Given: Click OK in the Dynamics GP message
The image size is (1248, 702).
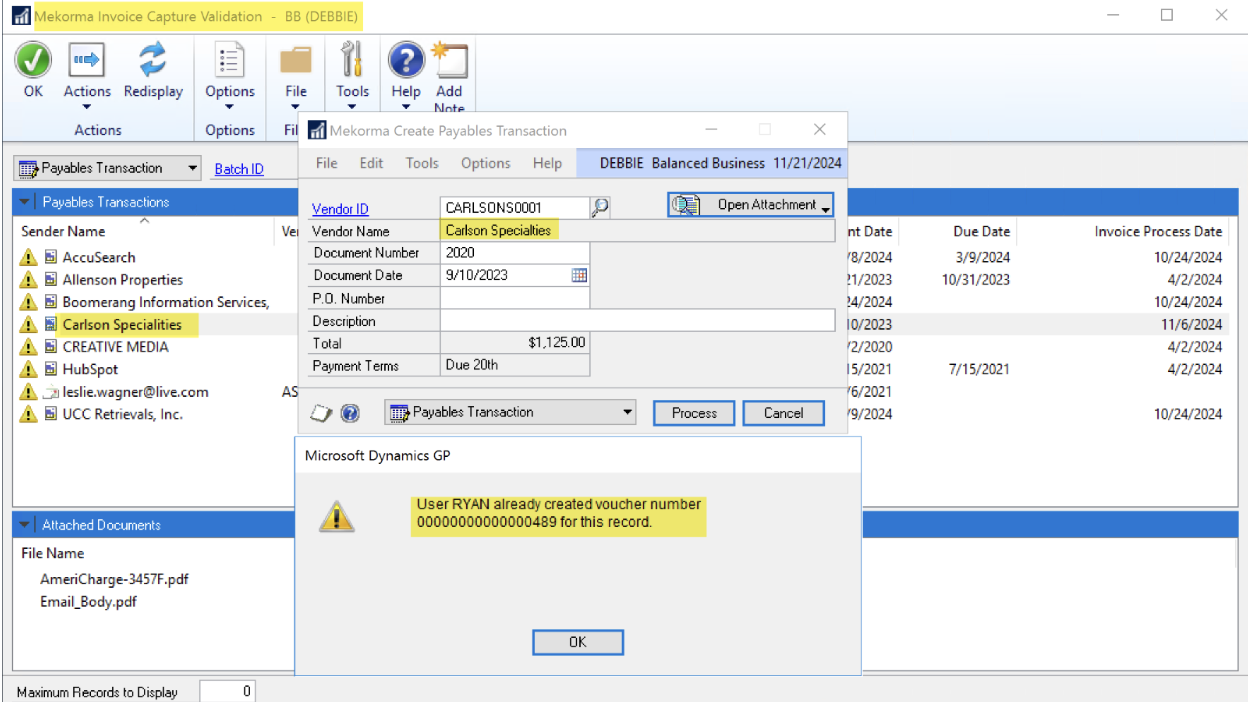Looking at the screenshot, I should click(x=578, y=642).
